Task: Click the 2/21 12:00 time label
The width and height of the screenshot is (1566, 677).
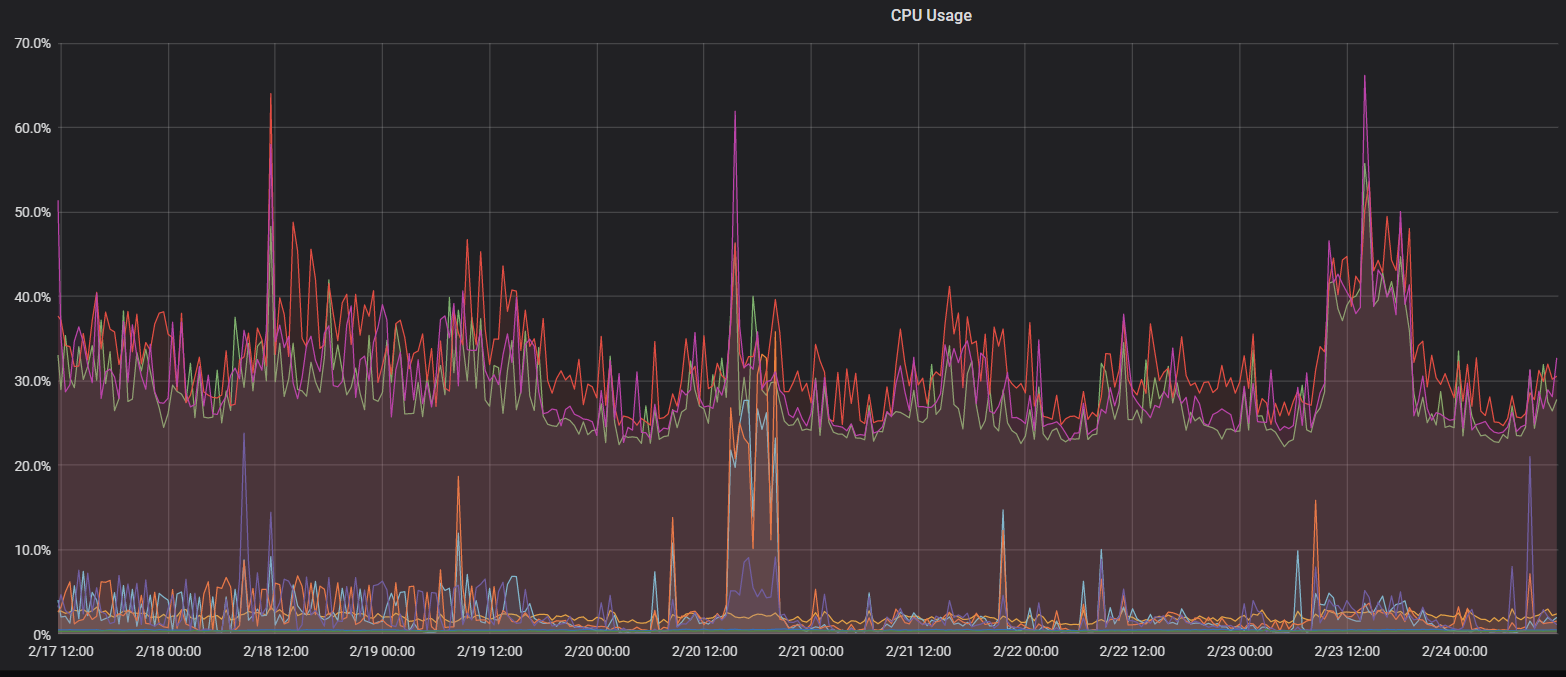Action: click(x=918, y=651)
